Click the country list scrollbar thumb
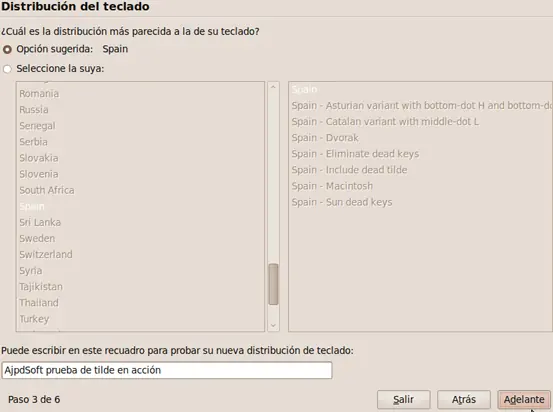 point(273,284)
